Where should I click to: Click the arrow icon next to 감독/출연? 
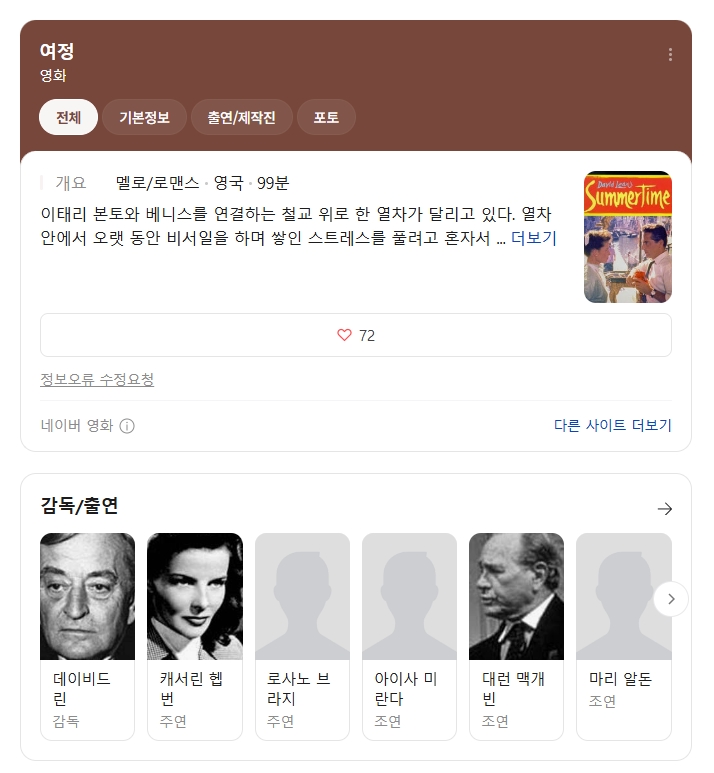665,508
